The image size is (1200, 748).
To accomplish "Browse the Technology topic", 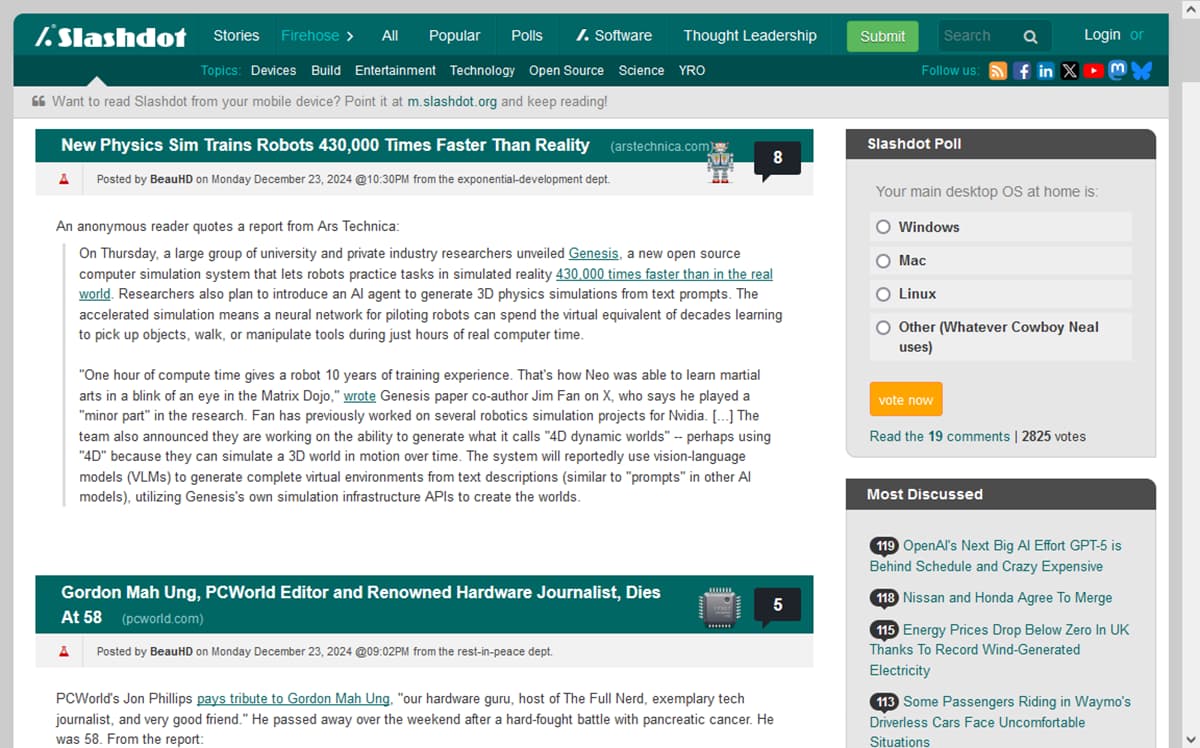I will coord(482,71).
